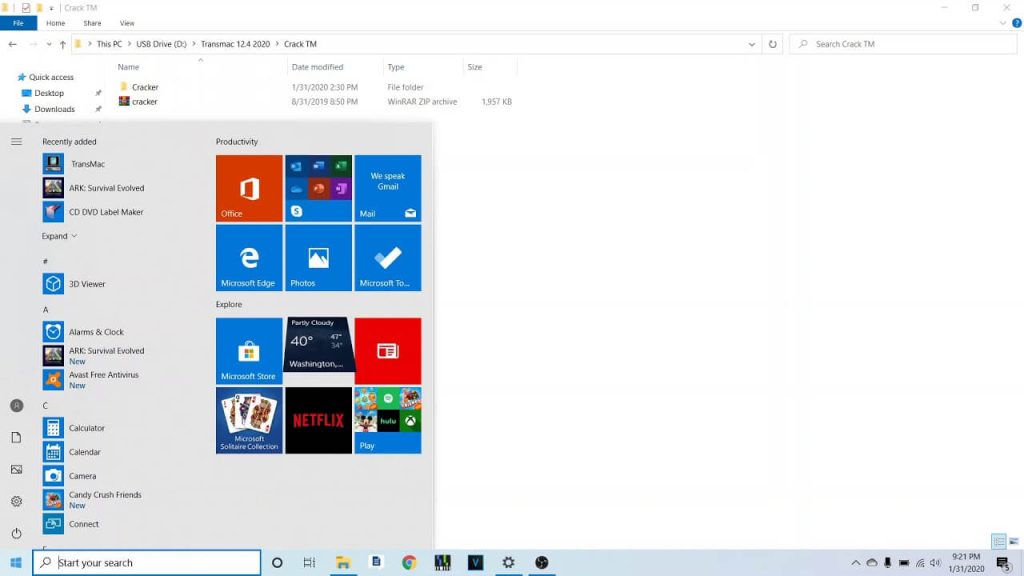Open Cortana from the taskbar
This screenshot has width=1024, height=576.
coord(277,562)
